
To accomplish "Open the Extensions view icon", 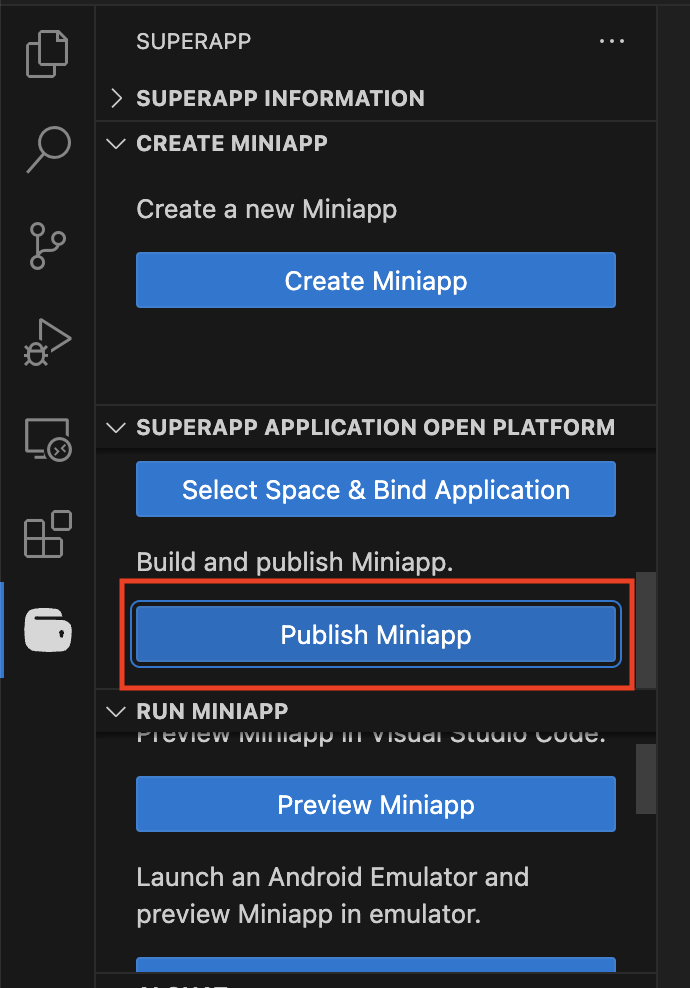I will tap(48, 534).
